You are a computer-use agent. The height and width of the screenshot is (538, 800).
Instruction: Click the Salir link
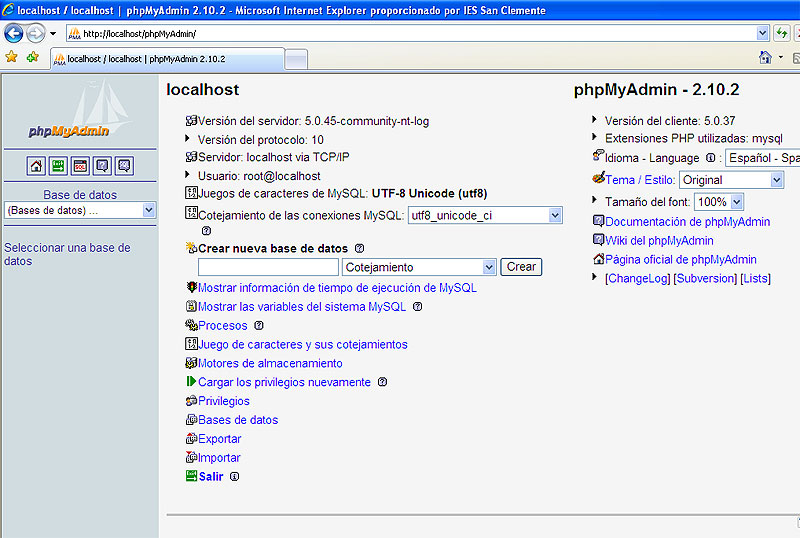211,477
